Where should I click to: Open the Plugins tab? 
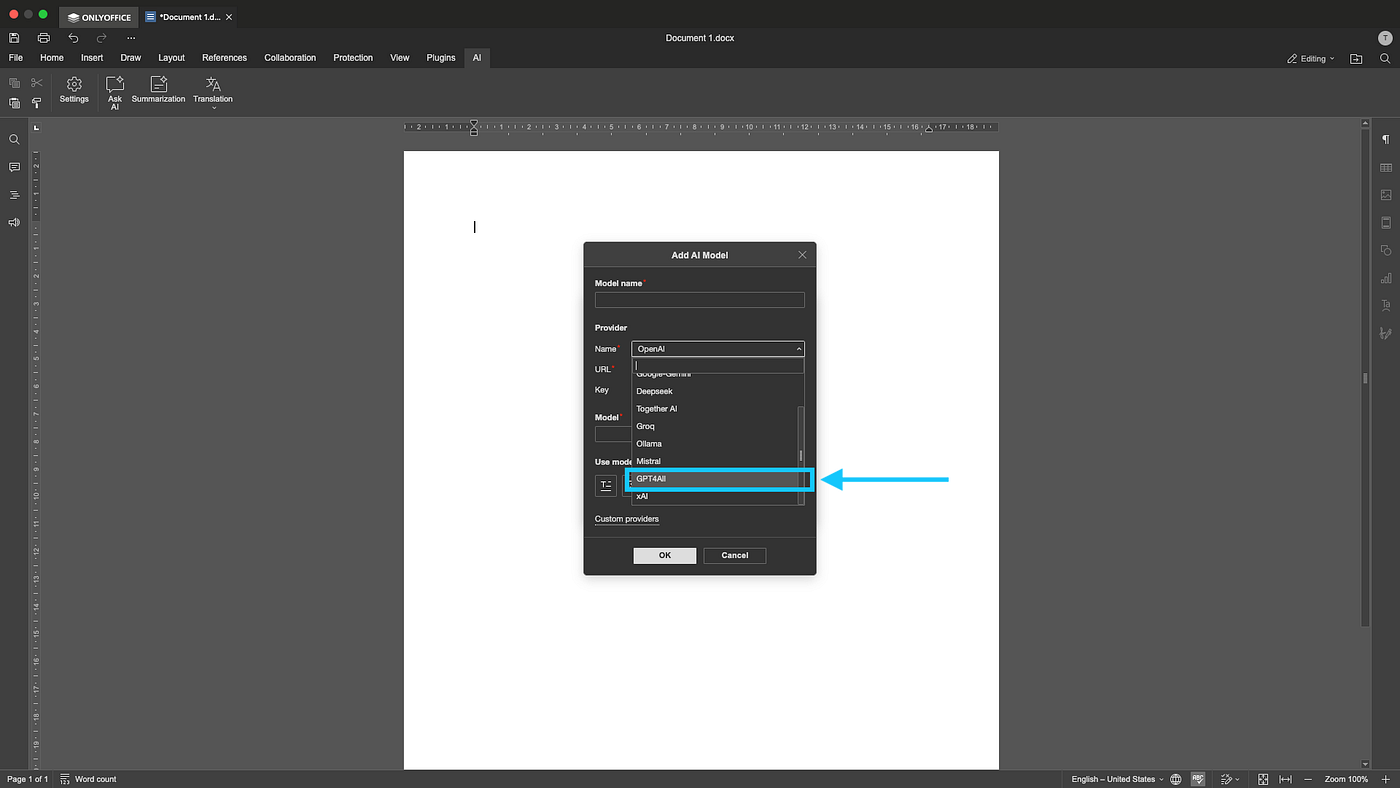[441, 58]
